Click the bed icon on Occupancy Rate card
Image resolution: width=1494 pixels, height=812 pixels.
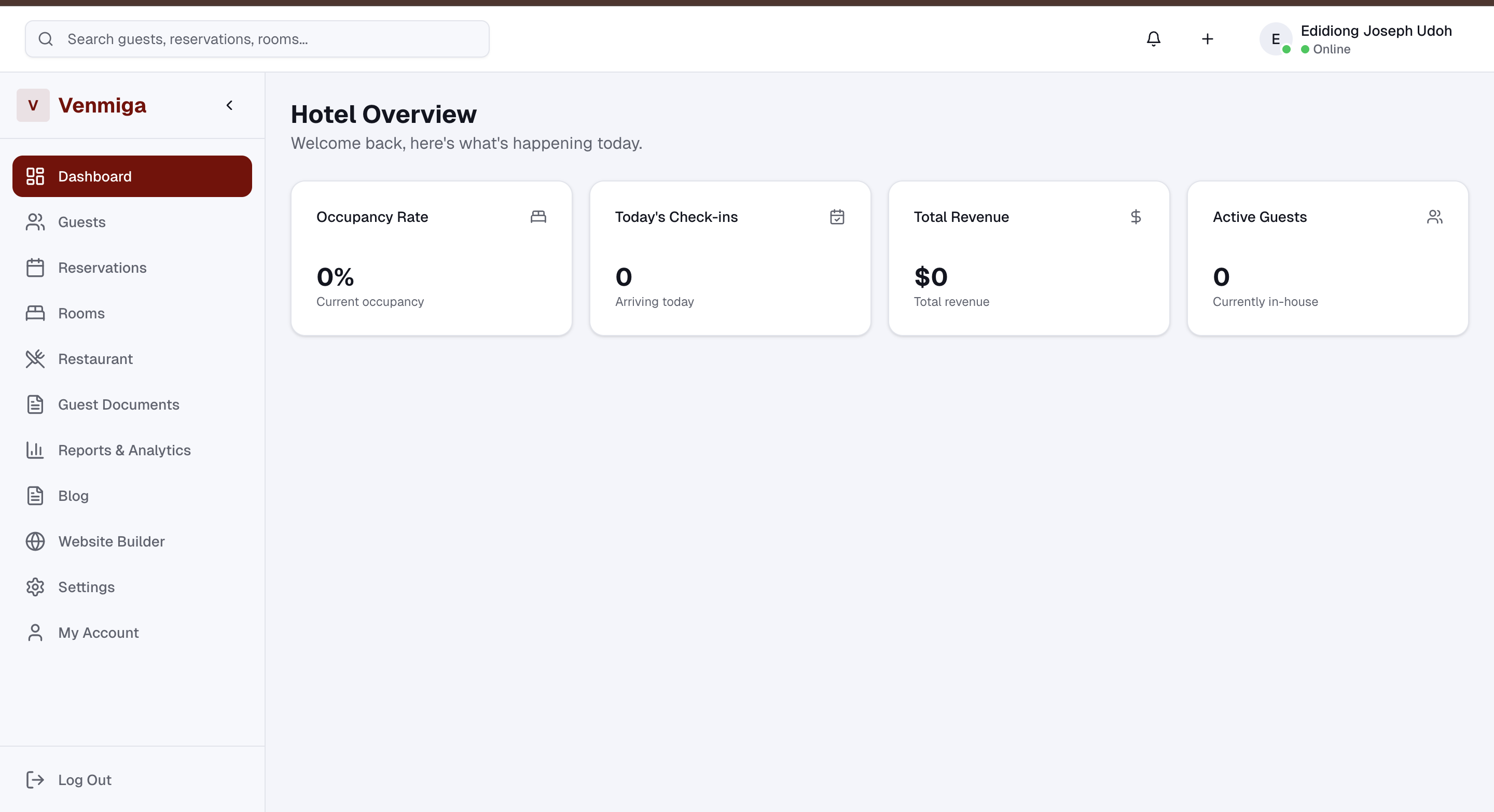[538, 217]
